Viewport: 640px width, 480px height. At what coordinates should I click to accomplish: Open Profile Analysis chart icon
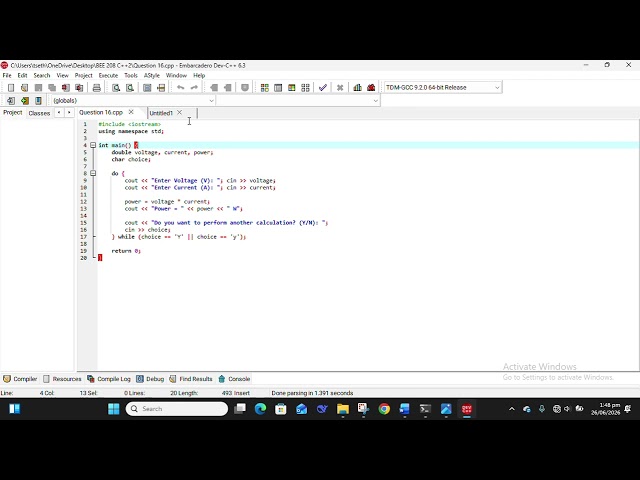[358, 88]
